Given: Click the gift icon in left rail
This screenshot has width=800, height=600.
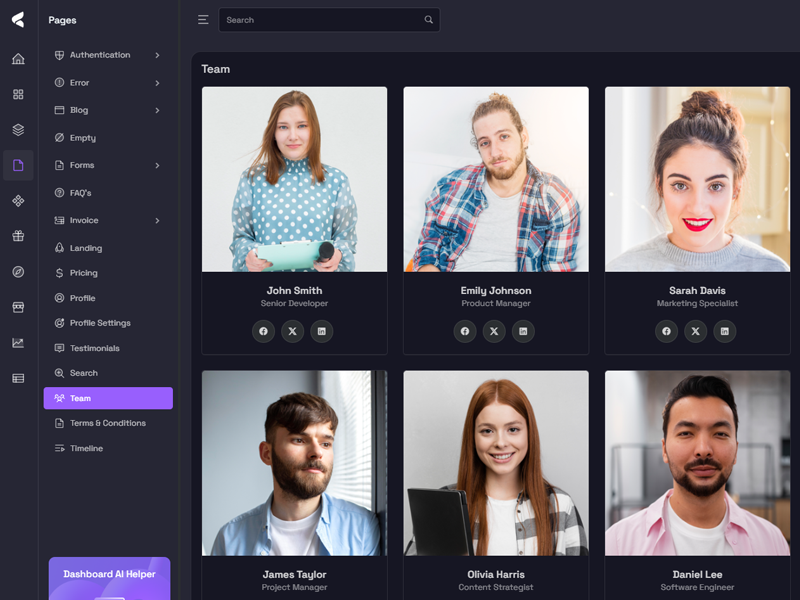Looking at the screenshot, I should 18,236.
